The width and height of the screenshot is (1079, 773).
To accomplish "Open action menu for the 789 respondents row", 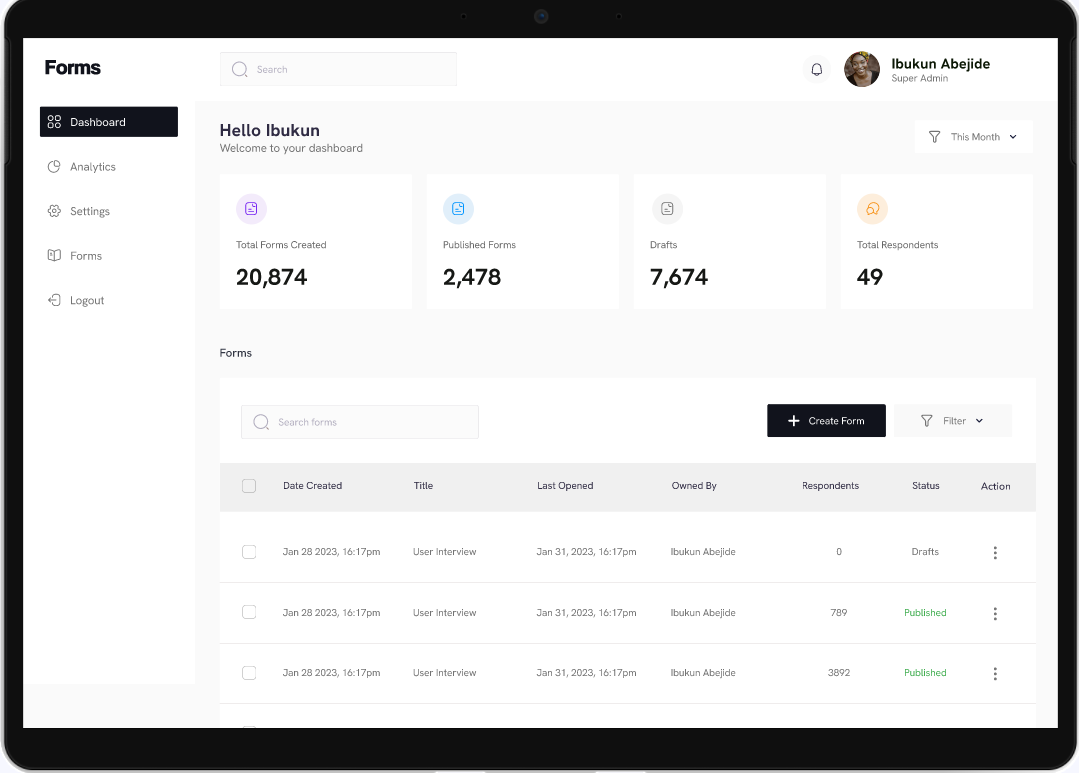I will [994, 613].
